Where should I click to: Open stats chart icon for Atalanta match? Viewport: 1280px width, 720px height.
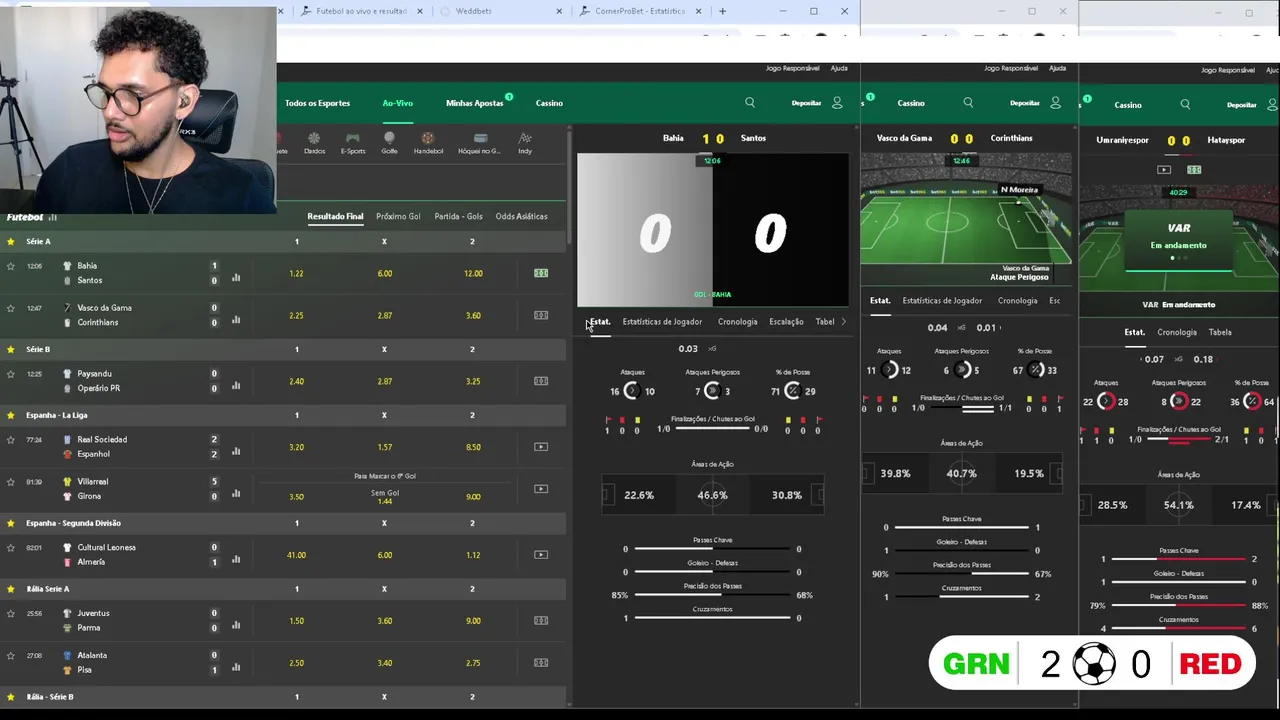point(236,668)
